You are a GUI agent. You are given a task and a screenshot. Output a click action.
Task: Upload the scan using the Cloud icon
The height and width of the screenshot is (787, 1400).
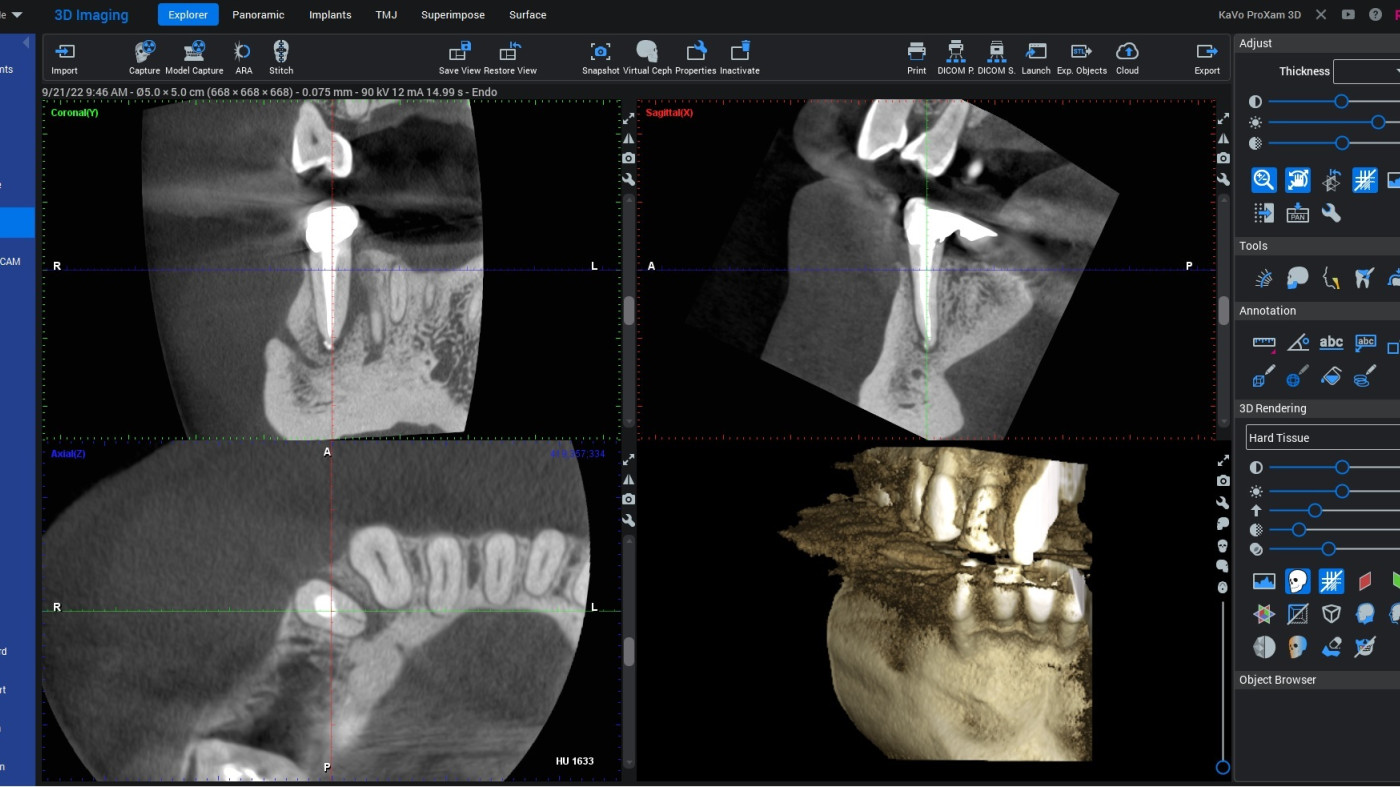click(1127, 57)
